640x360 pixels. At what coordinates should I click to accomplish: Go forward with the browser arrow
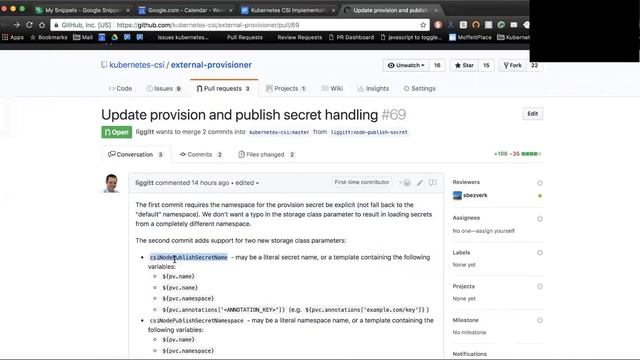click(x=16, y=25)
